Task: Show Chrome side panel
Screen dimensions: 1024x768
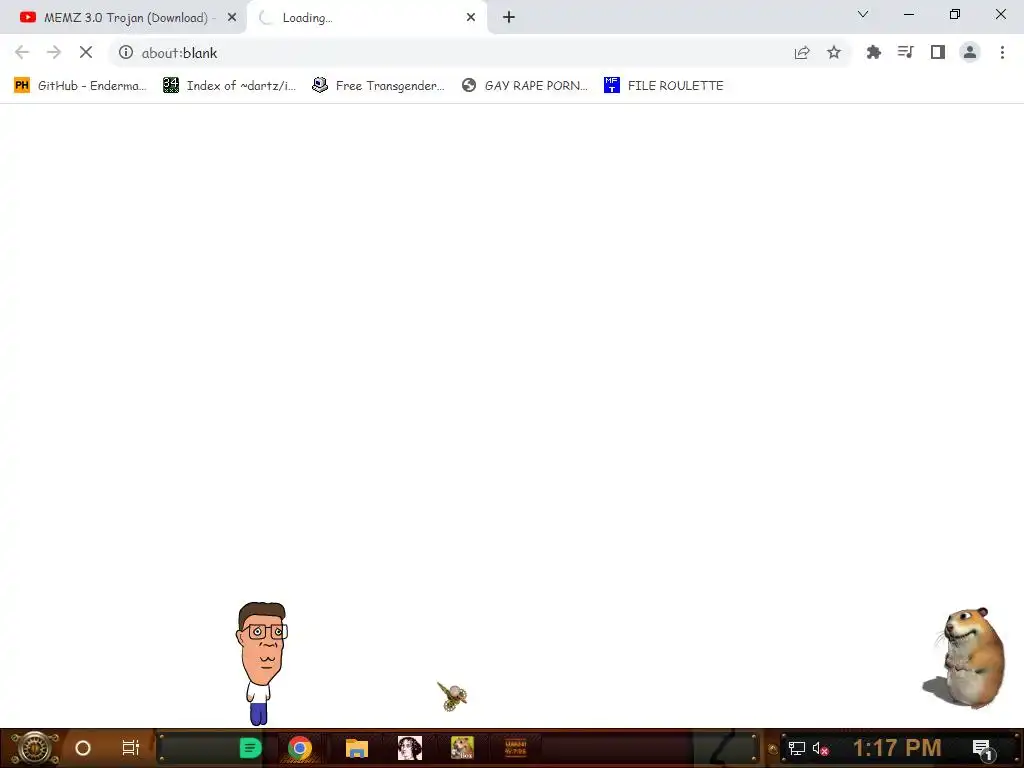Action: [938, 52]
